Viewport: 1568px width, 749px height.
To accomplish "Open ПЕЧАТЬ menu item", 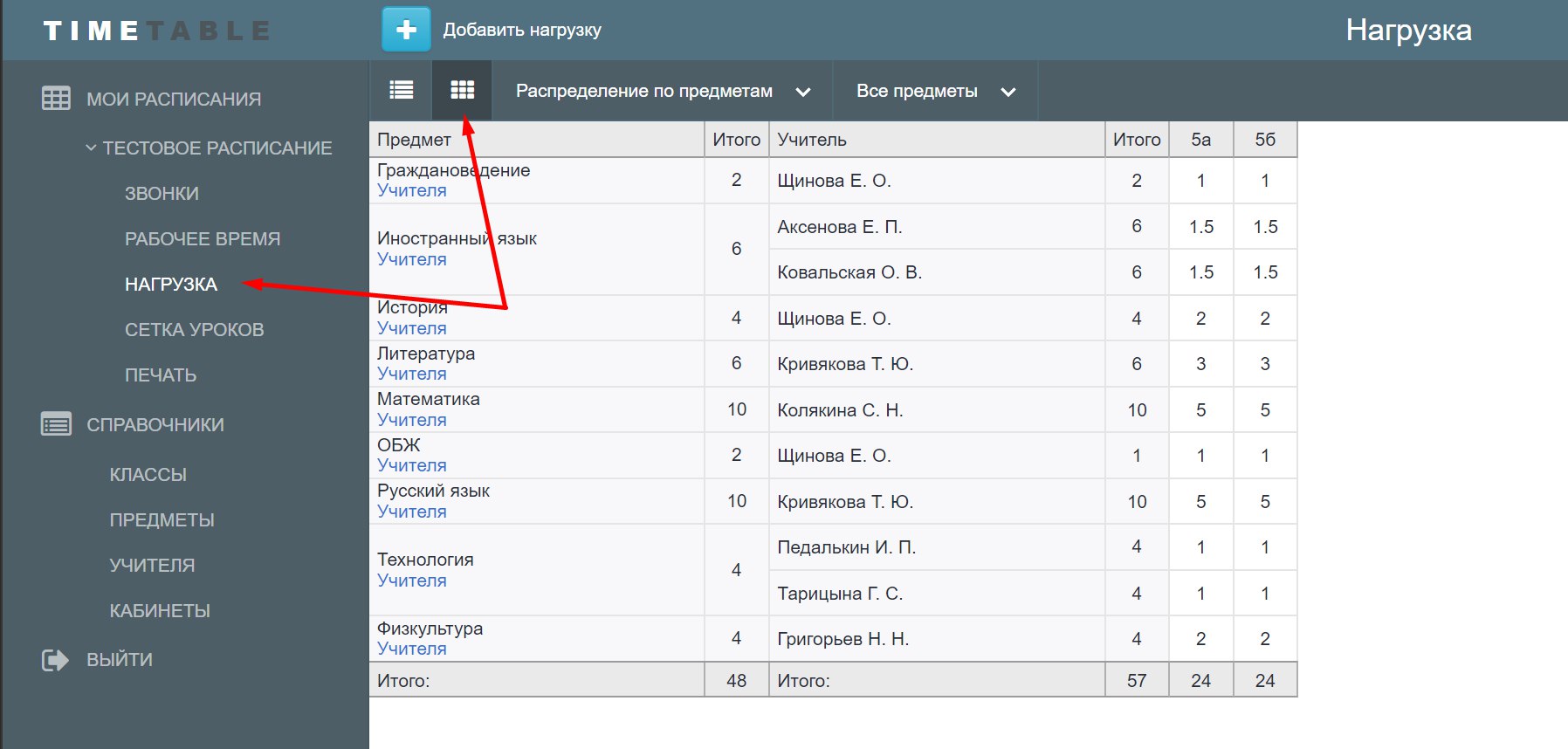I will pyautogui.click(x=161, y=374).
